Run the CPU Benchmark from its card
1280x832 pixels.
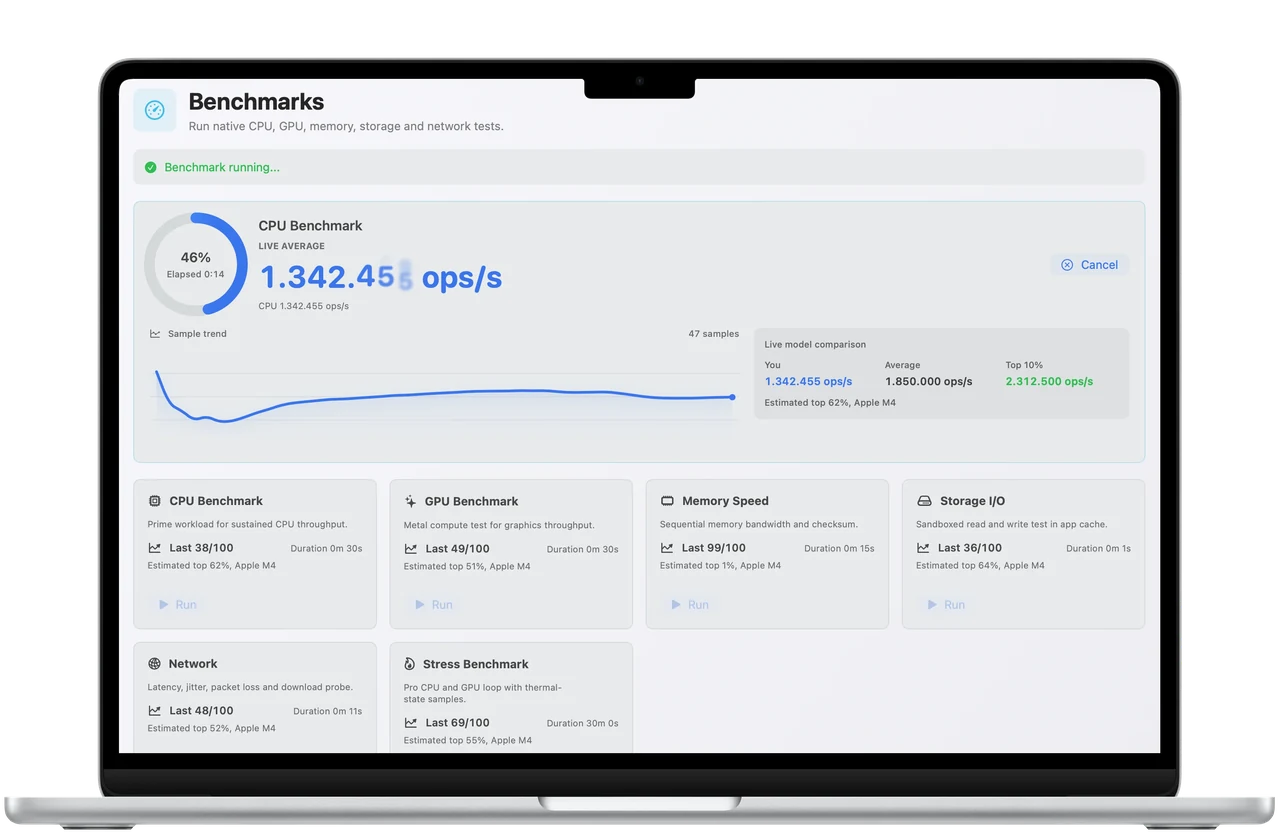coord(178,605)
